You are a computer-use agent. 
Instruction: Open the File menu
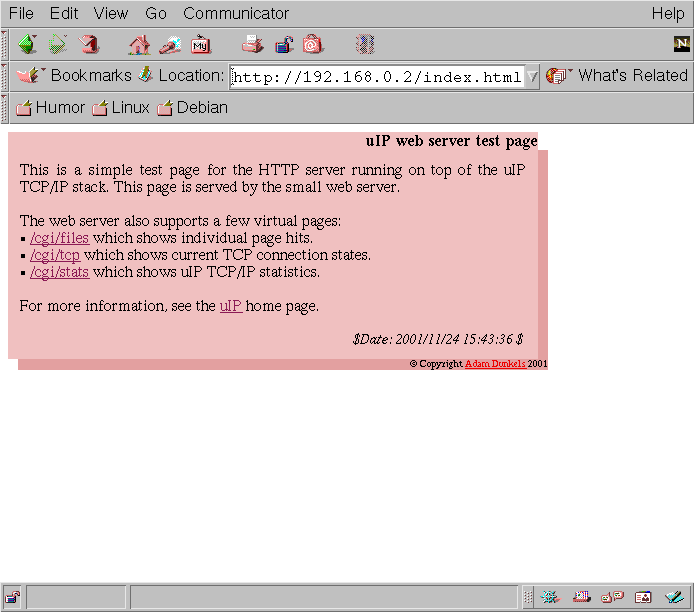point(21,13)
